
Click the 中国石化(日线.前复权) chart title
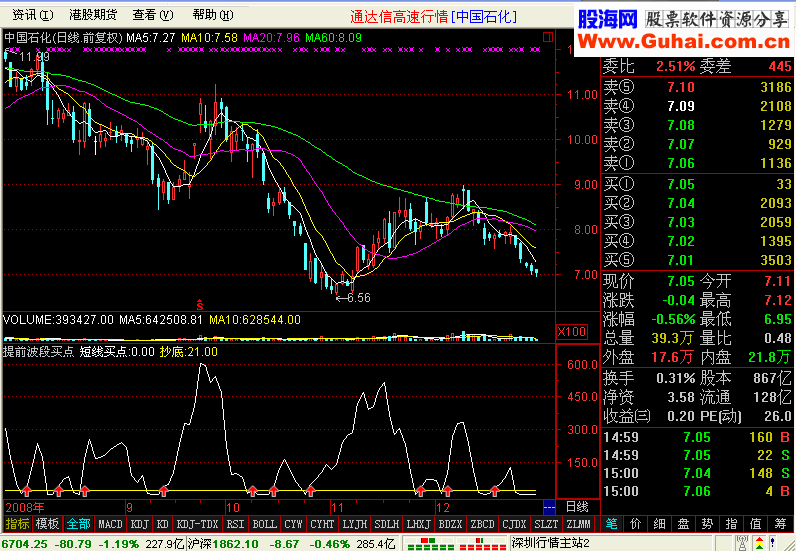pyautogui.click(x=63, y=38)
